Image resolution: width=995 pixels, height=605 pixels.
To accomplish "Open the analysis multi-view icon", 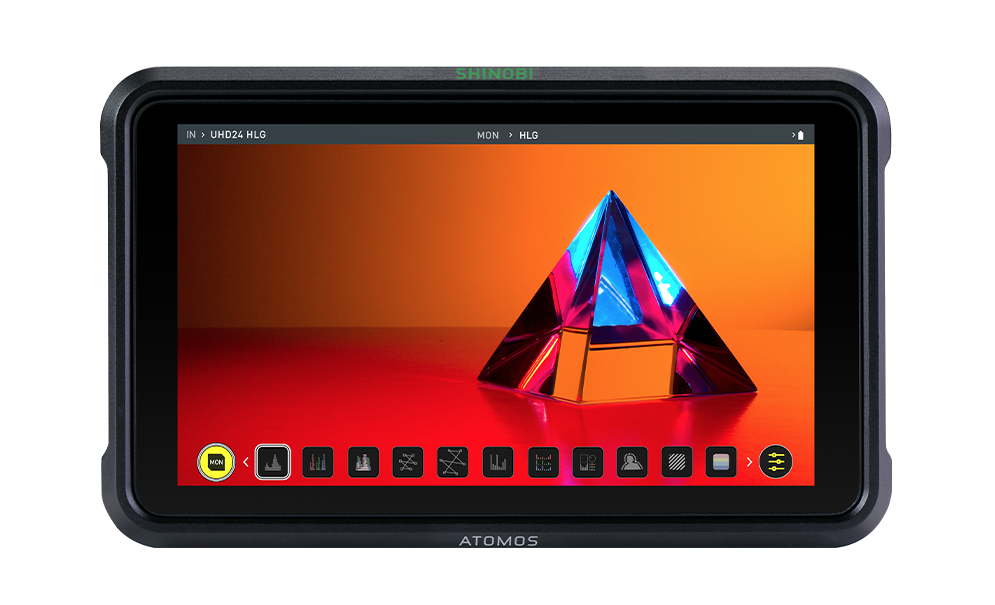I will [x=587, y=462].
